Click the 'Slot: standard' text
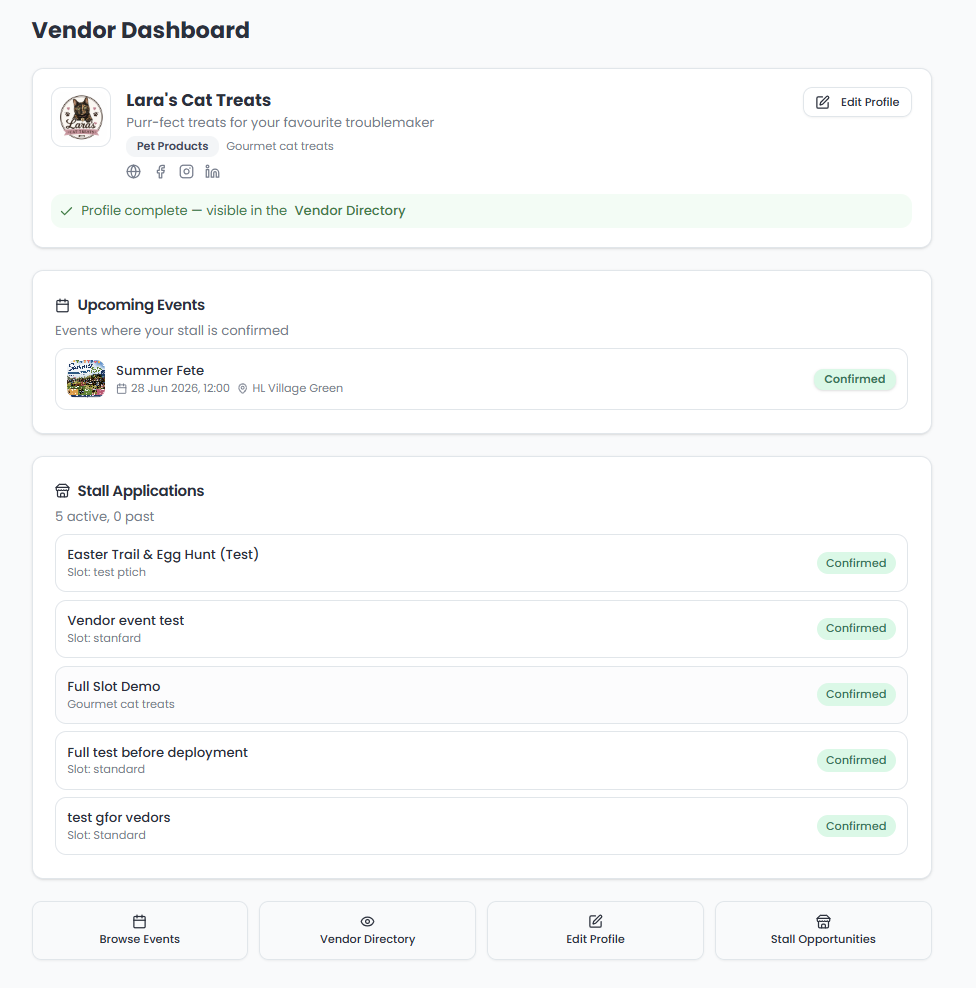This screenshot has width=976, height=988. pos(106,769)
